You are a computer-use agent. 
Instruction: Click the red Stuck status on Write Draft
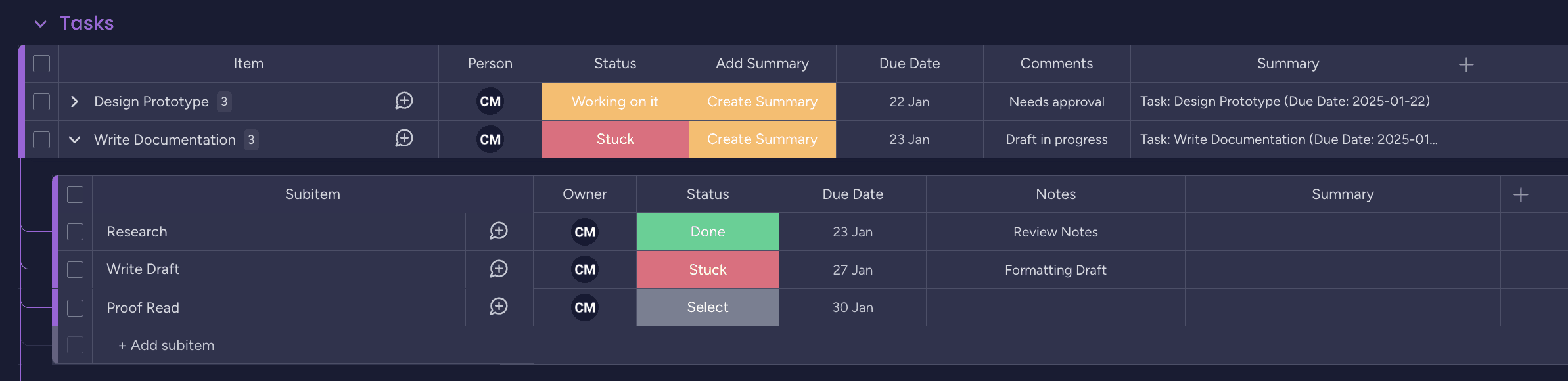click(707, 269)
